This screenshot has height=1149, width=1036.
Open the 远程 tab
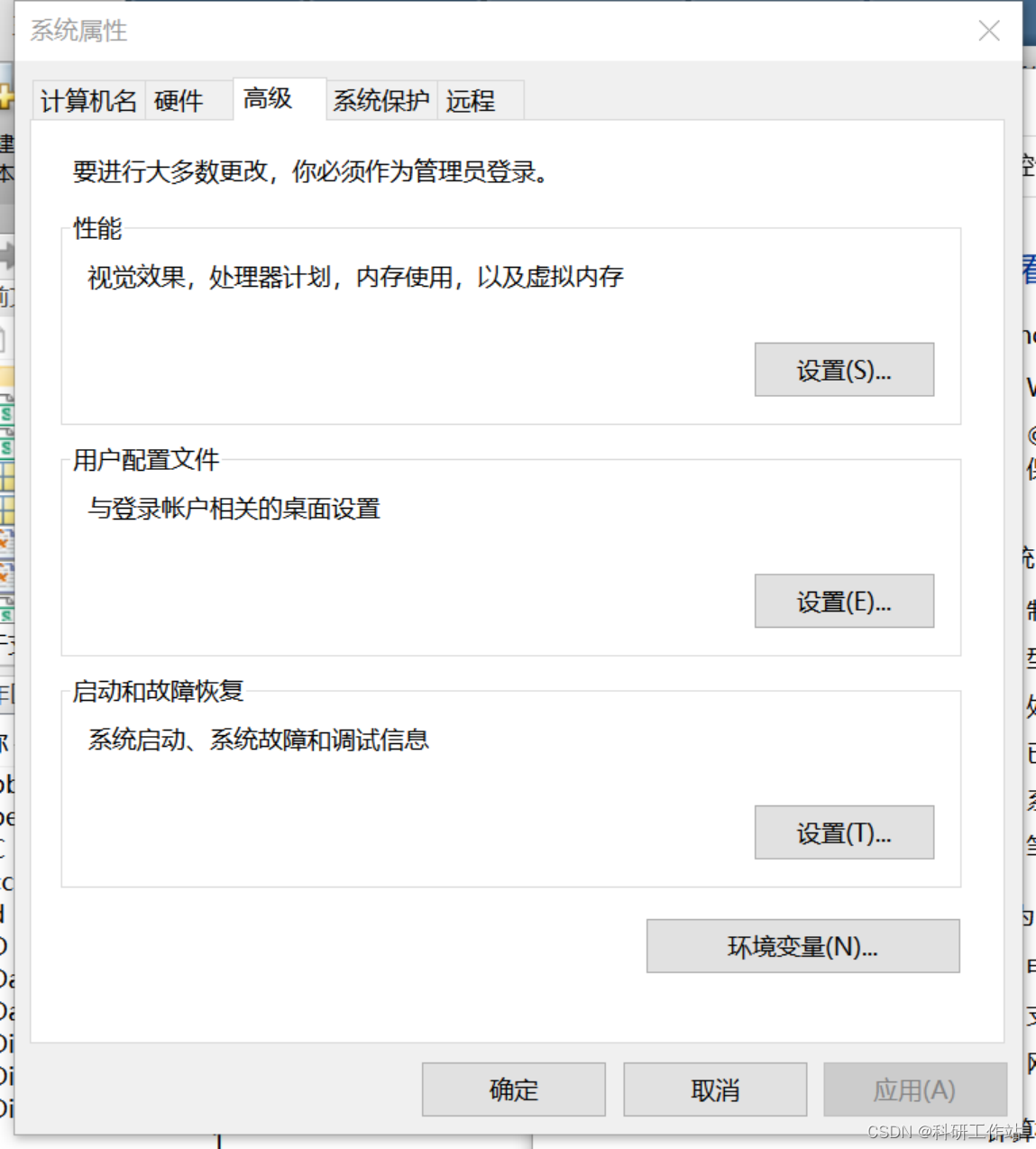point(472,100)
